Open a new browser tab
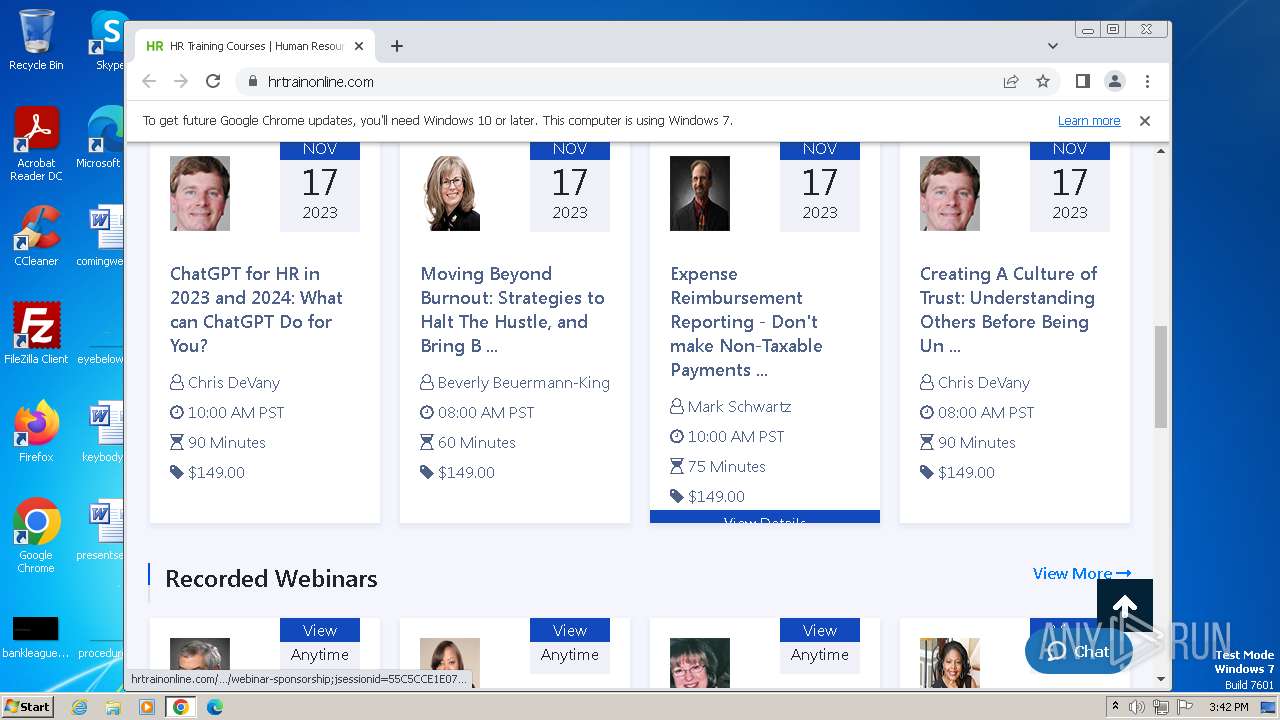This screenshot has height=720, width=1280. (397, 46)
